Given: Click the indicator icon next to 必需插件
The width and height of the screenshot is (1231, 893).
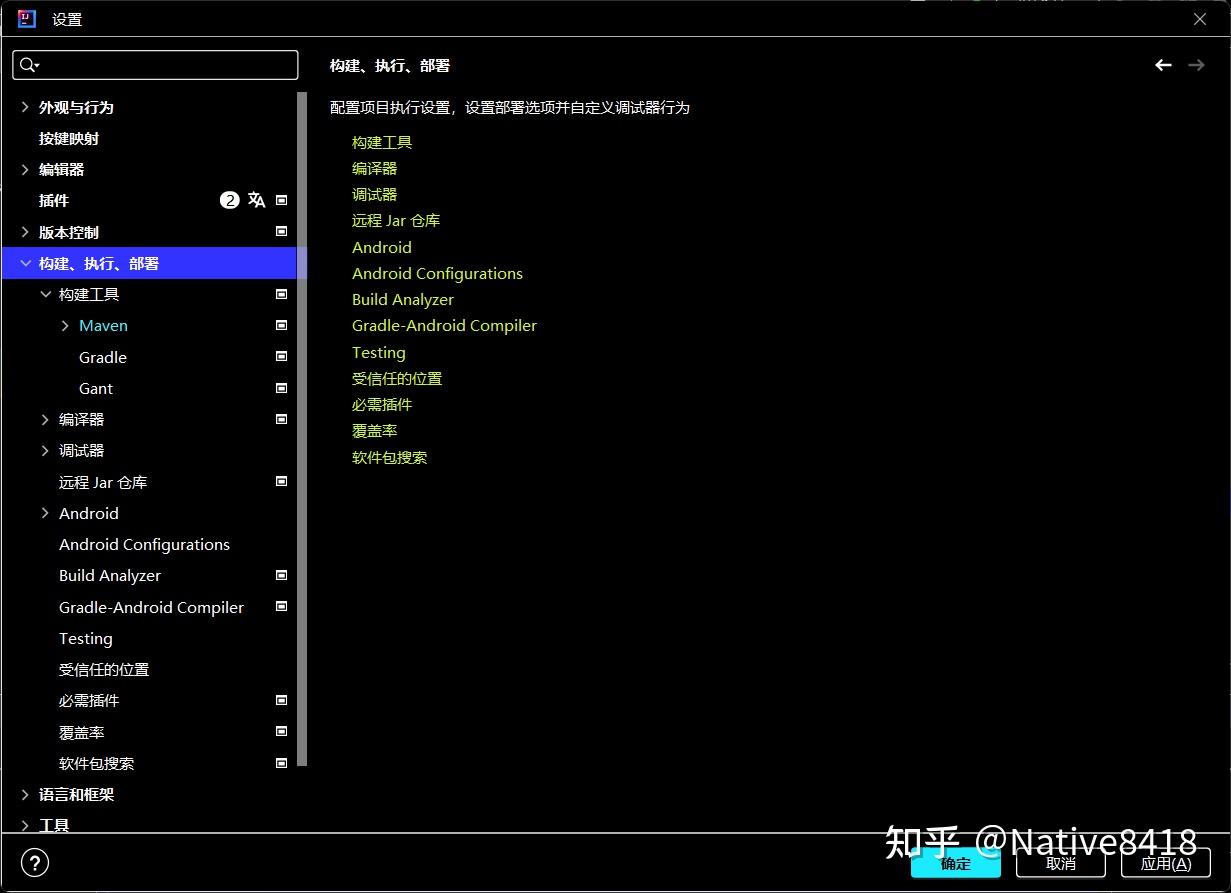Looking at the screenshot, I should click(x=281, y=700).
